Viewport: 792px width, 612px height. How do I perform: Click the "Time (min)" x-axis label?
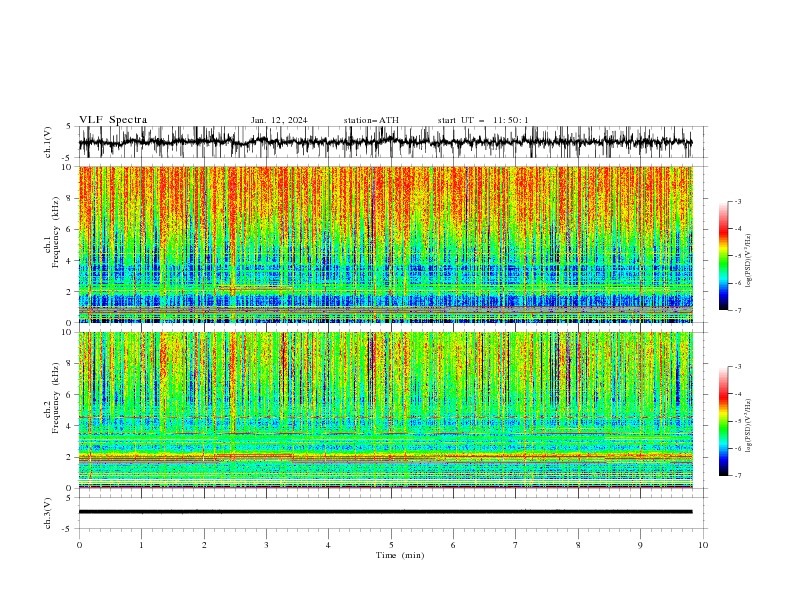pyautogui.click(x=400, y=555)
